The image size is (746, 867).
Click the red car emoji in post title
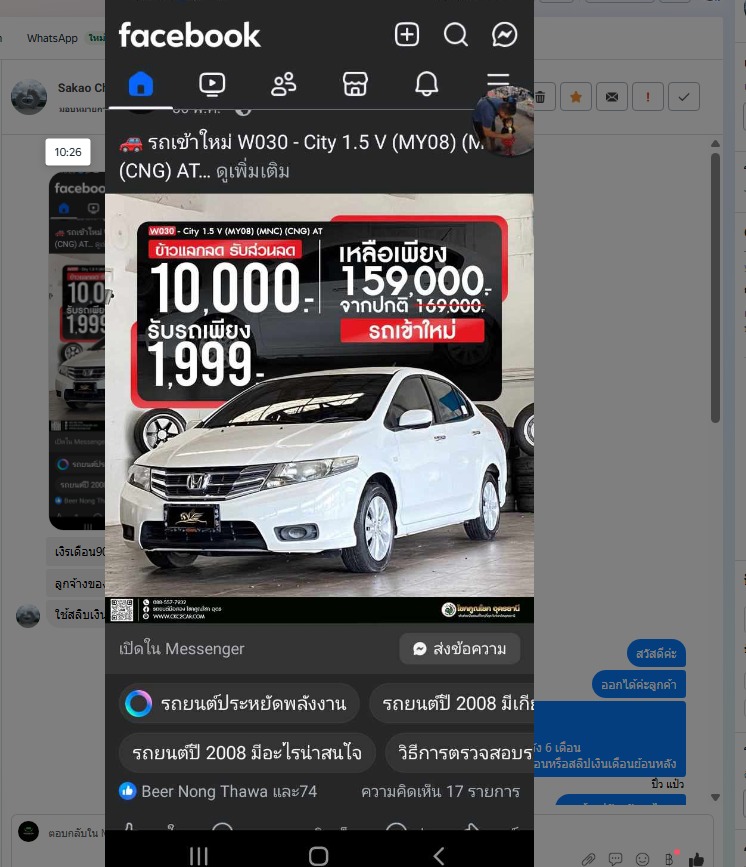pyautogui.click(x=131, y=143)
